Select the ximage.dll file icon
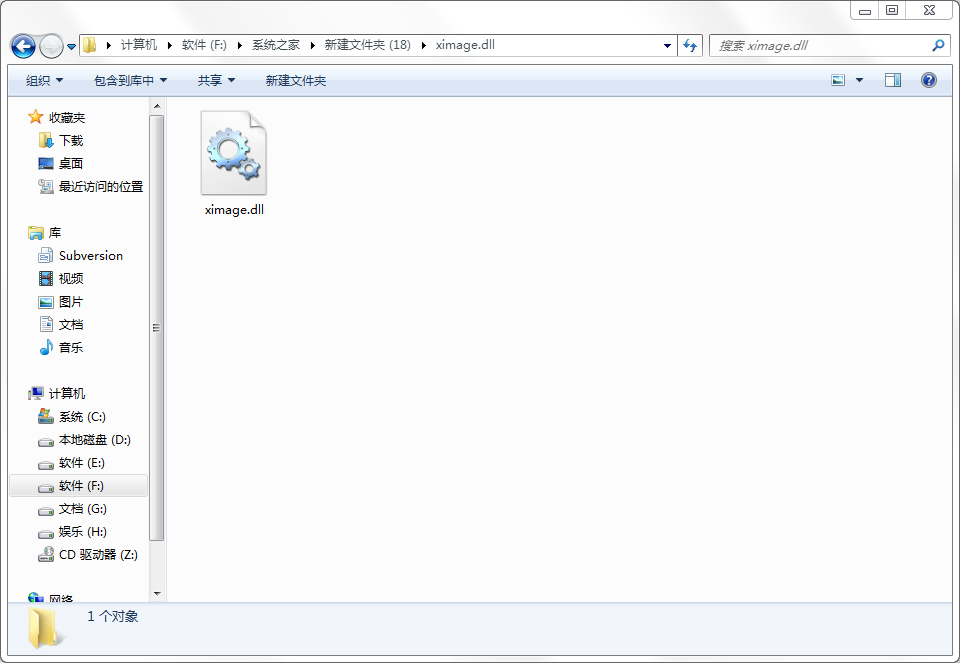Viewport: 960px width, 663px height. (x=233, y=153)
